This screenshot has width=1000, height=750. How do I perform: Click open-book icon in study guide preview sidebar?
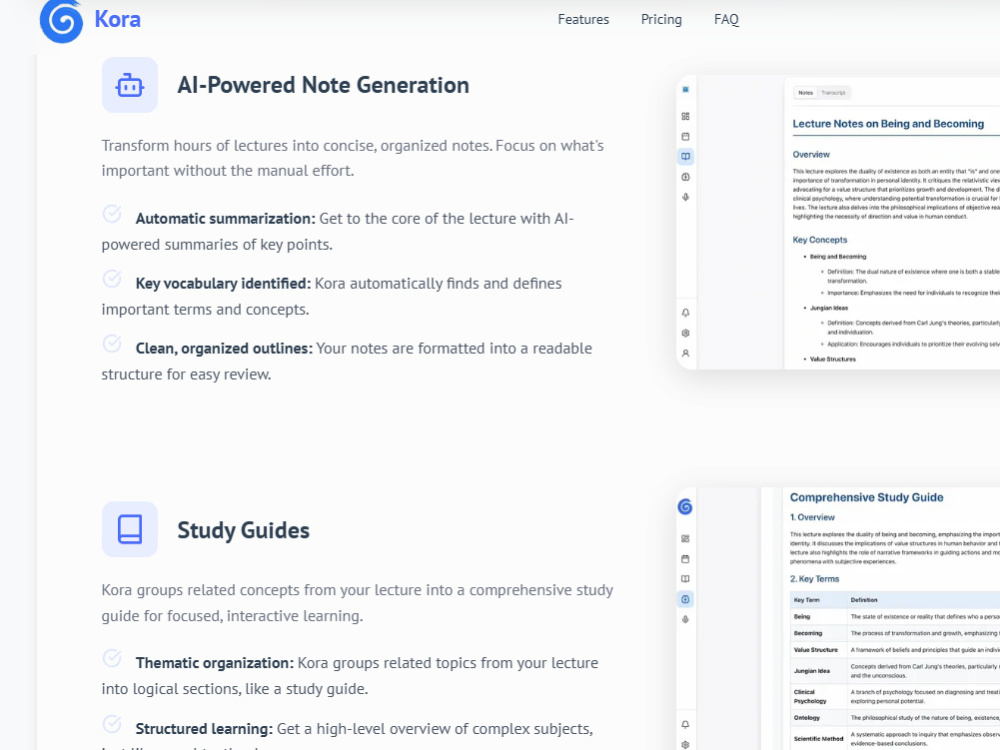(x=686, y=579)
